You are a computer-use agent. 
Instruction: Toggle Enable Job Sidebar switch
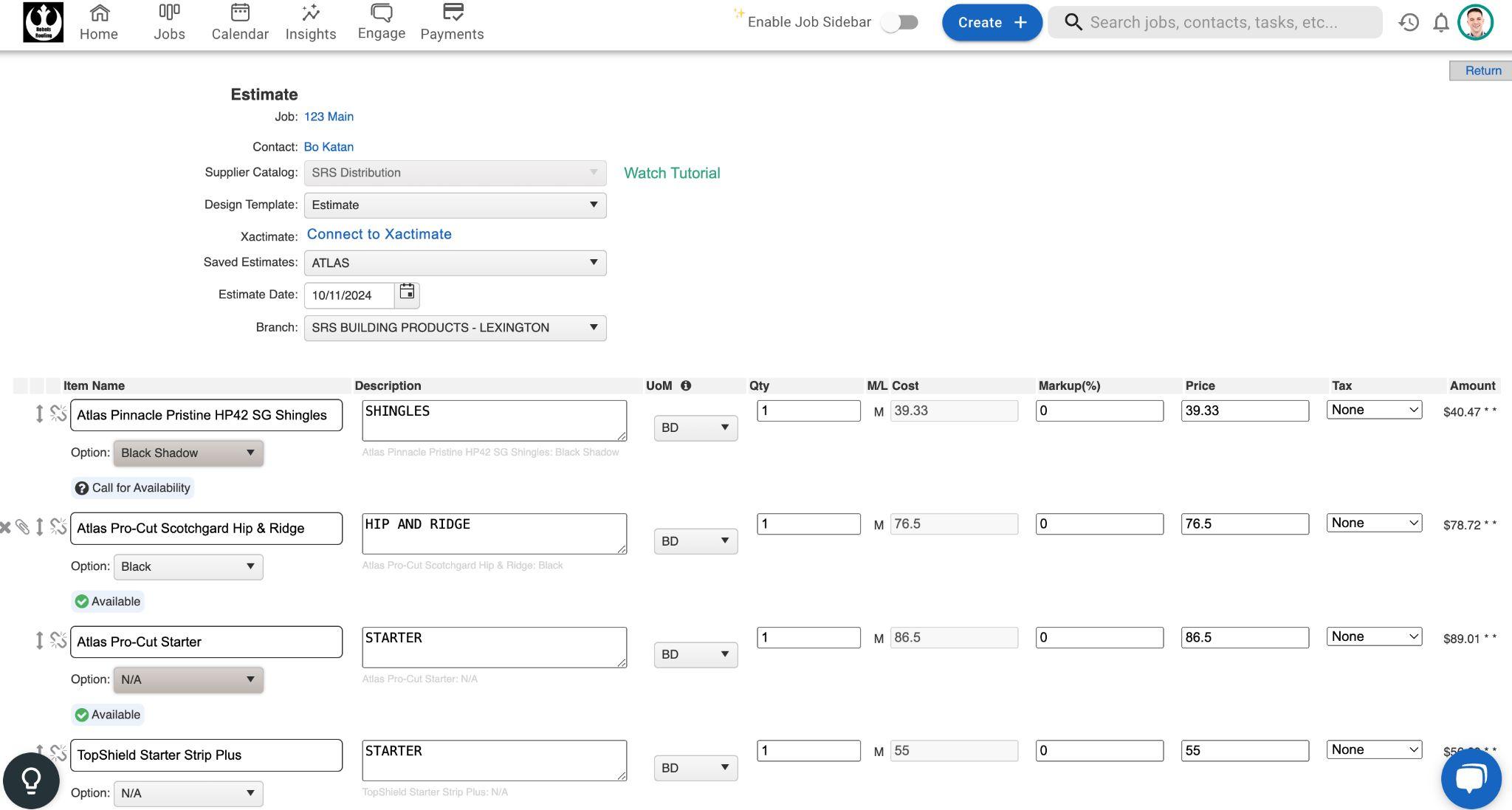[x=899, y=22]
